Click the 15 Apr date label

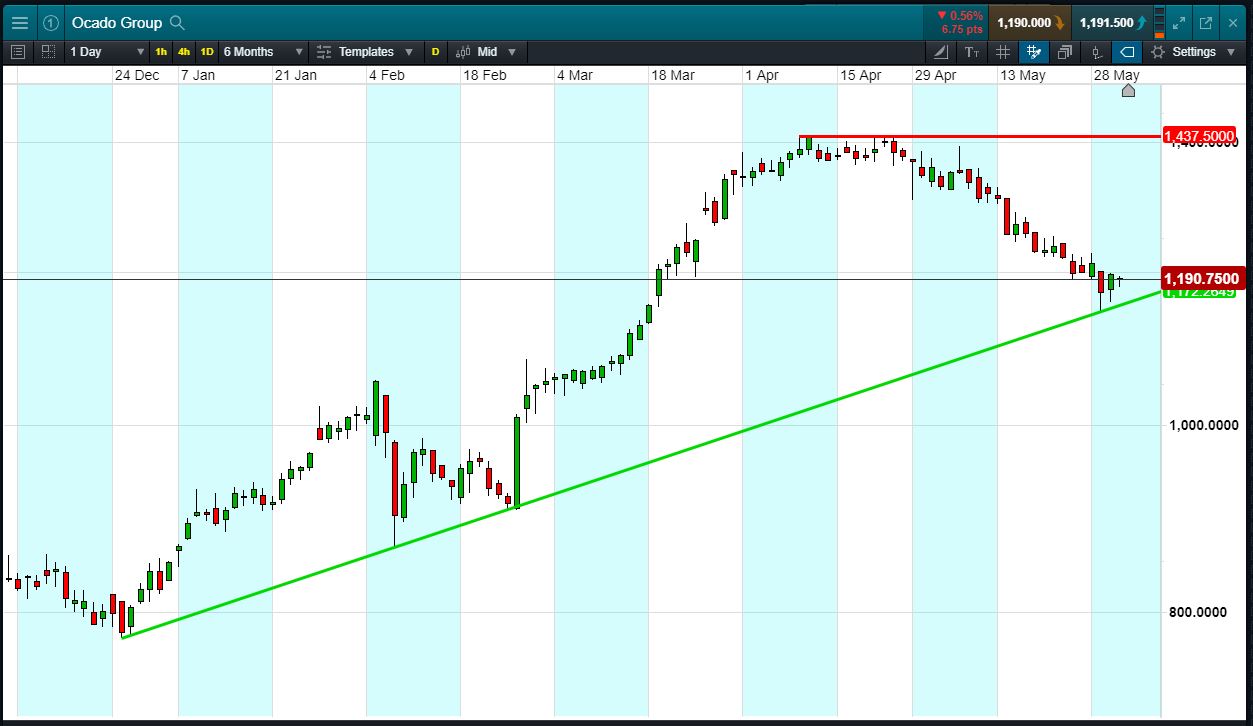tap(860, 75)
